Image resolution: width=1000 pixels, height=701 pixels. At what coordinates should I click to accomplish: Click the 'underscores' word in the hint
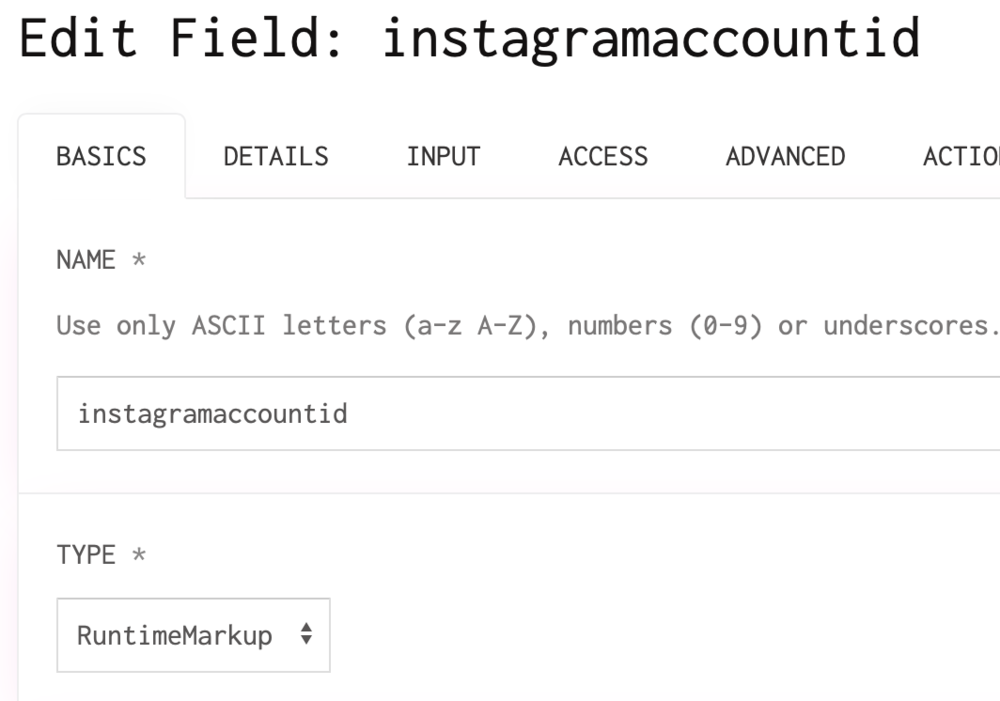pyautogui.click(x=905, y=326)
